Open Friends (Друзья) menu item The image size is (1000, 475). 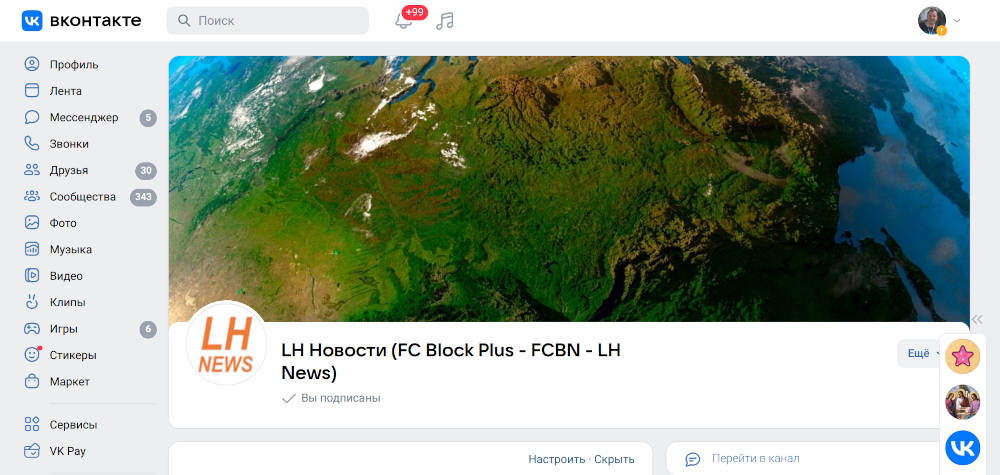point(89,170)
